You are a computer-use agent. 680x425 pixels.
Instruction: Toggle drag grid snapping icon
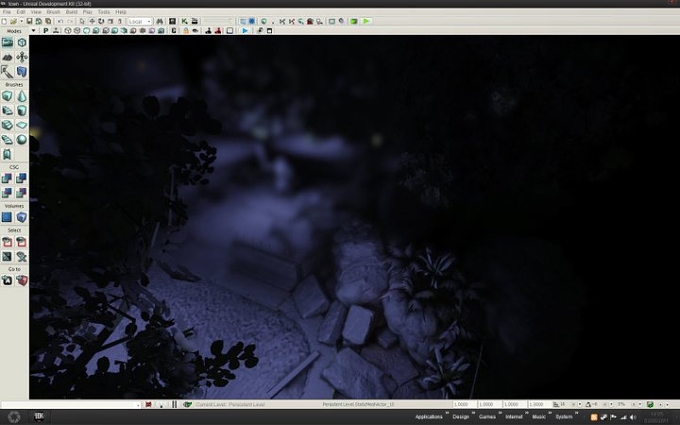(x=556, y=405)
